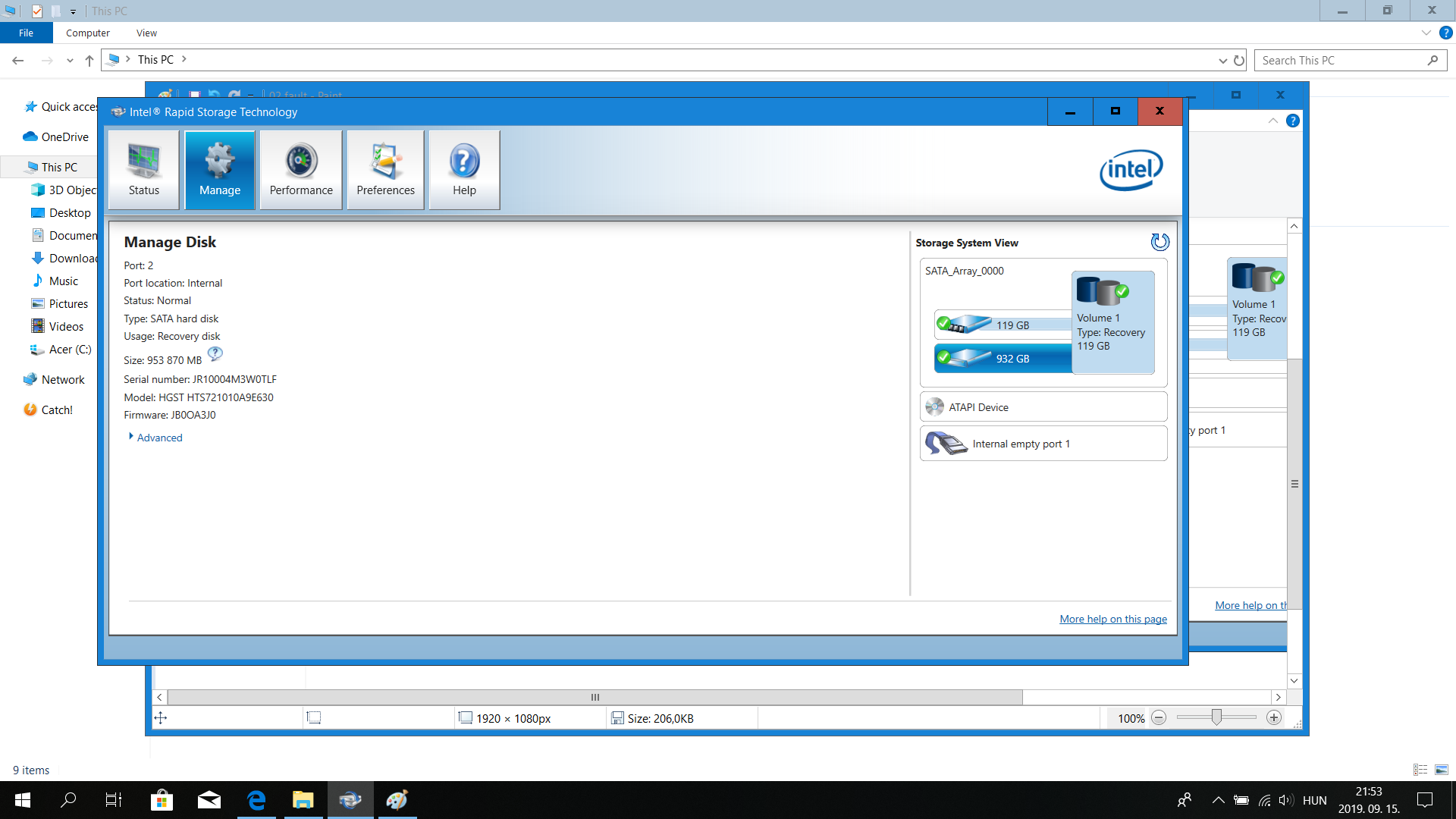This screenshot has height=819, width=1456.
Task: Switch Explorer to details view icon
Action: [1420, 770]
